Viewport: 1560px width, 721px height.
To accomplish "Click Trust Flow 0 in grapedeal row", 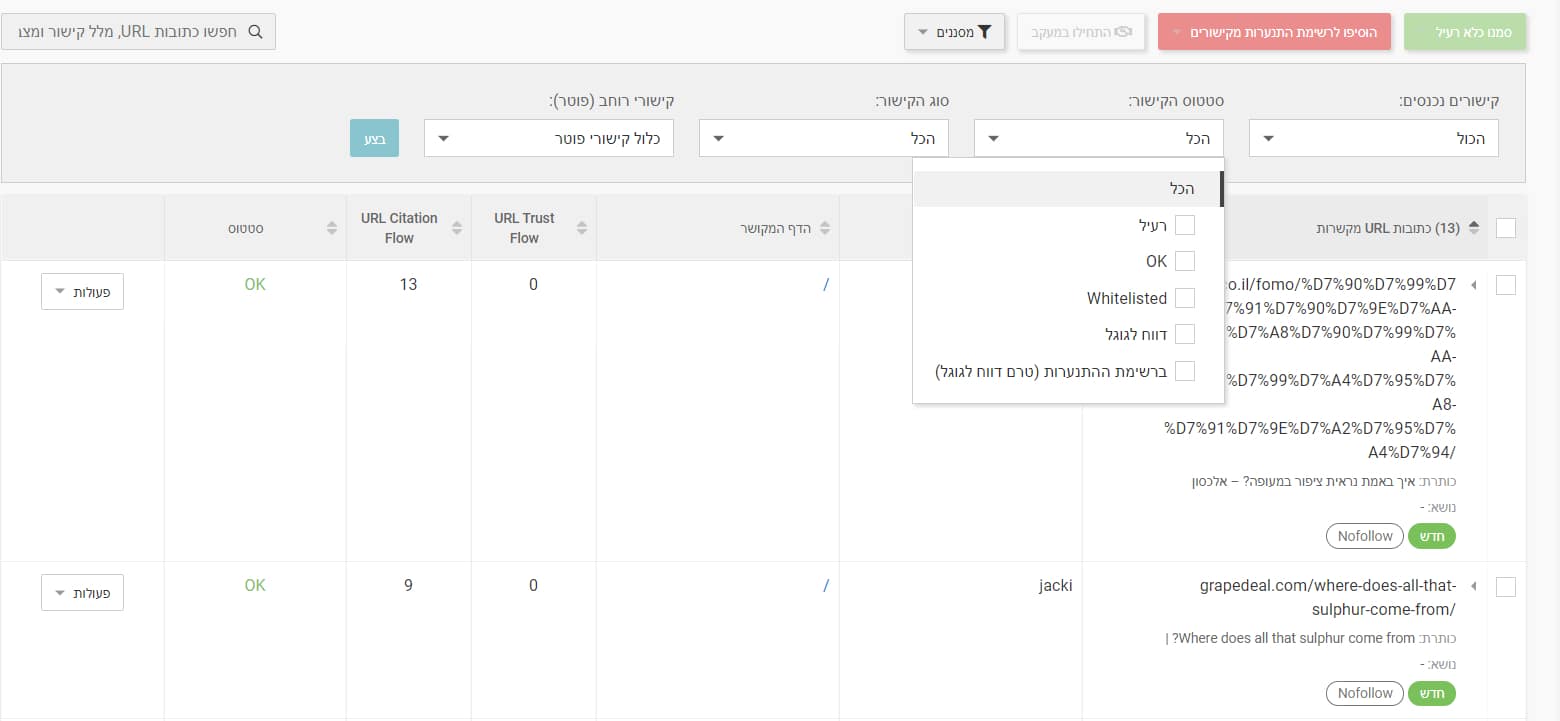I will pos(533,585).
